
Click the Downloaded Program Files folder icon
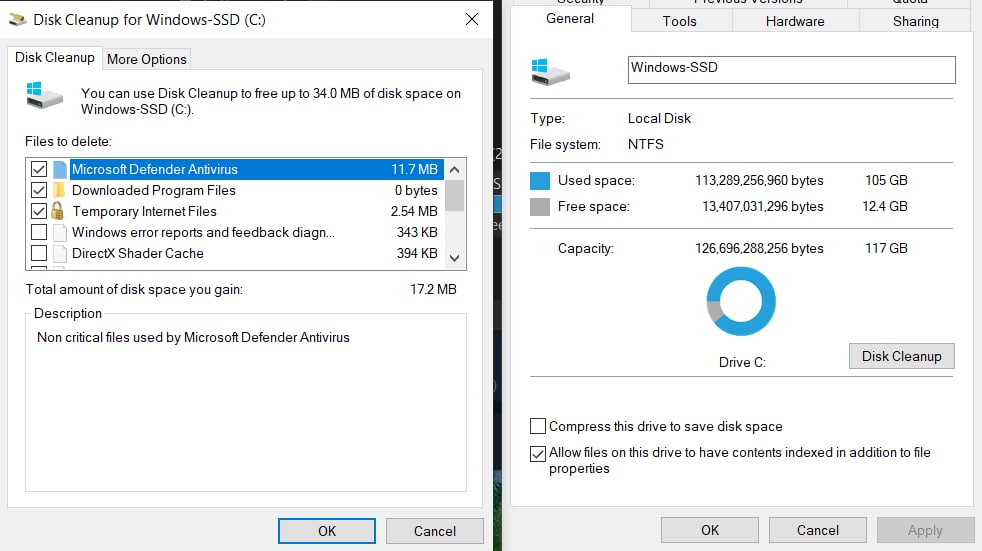(59, 190)
